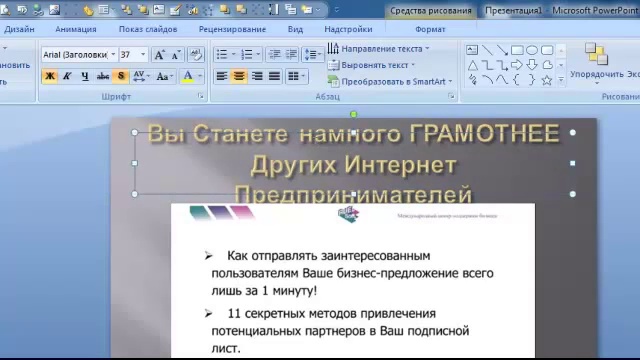Open the Дизайн ribbon tab
This screenshot has height=360, width=640.
coord(19,29)
